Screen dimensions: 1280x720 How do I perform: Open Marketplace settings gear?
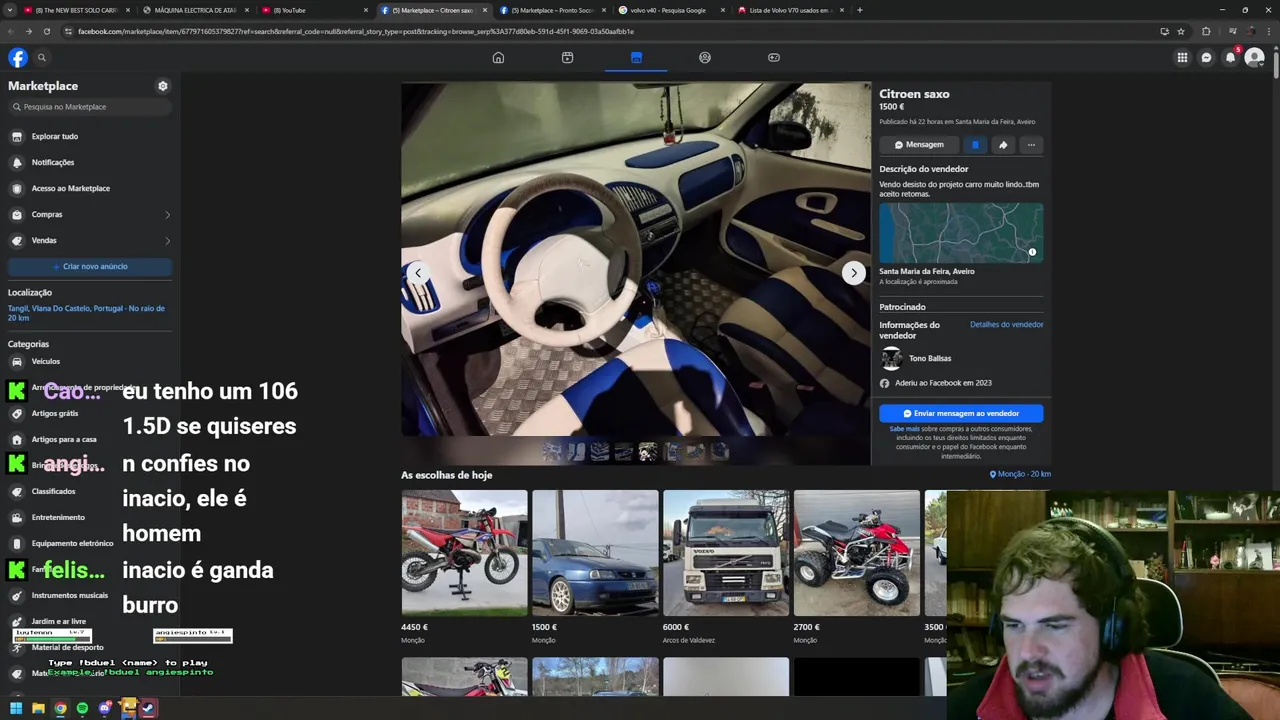coord(163,86)
